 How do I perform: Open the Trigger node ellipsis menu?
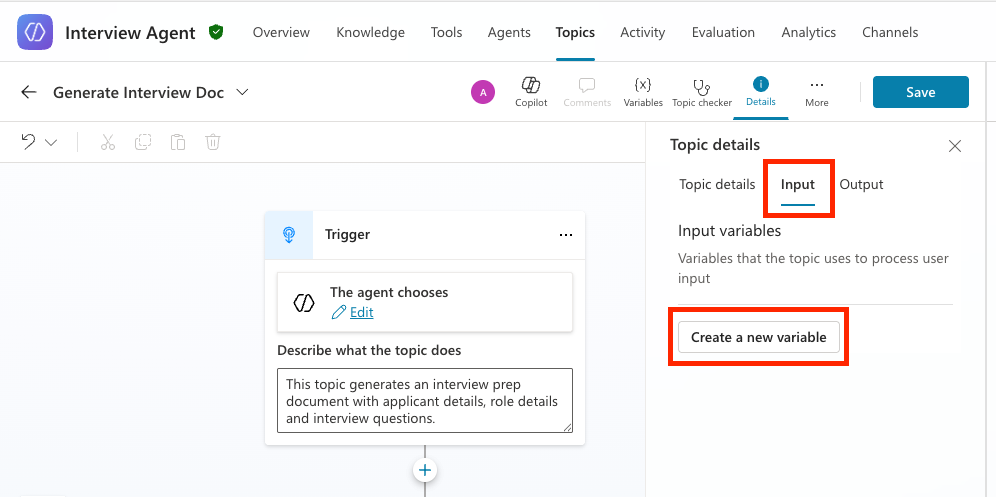tap(566, 235)
